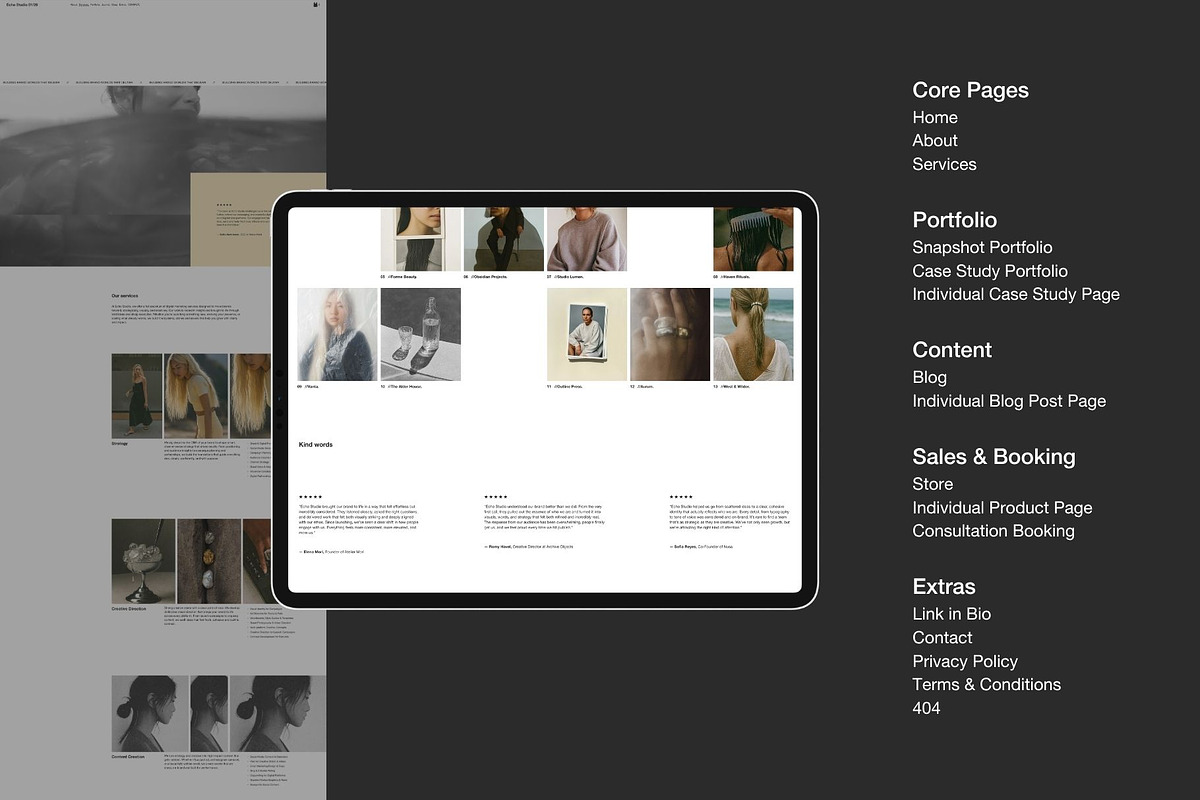Open the Forme Beauty portfolio thumbnail
The width and height of the screenshot is (1200, 800).
pyautogui.click(x=420, y=239)
